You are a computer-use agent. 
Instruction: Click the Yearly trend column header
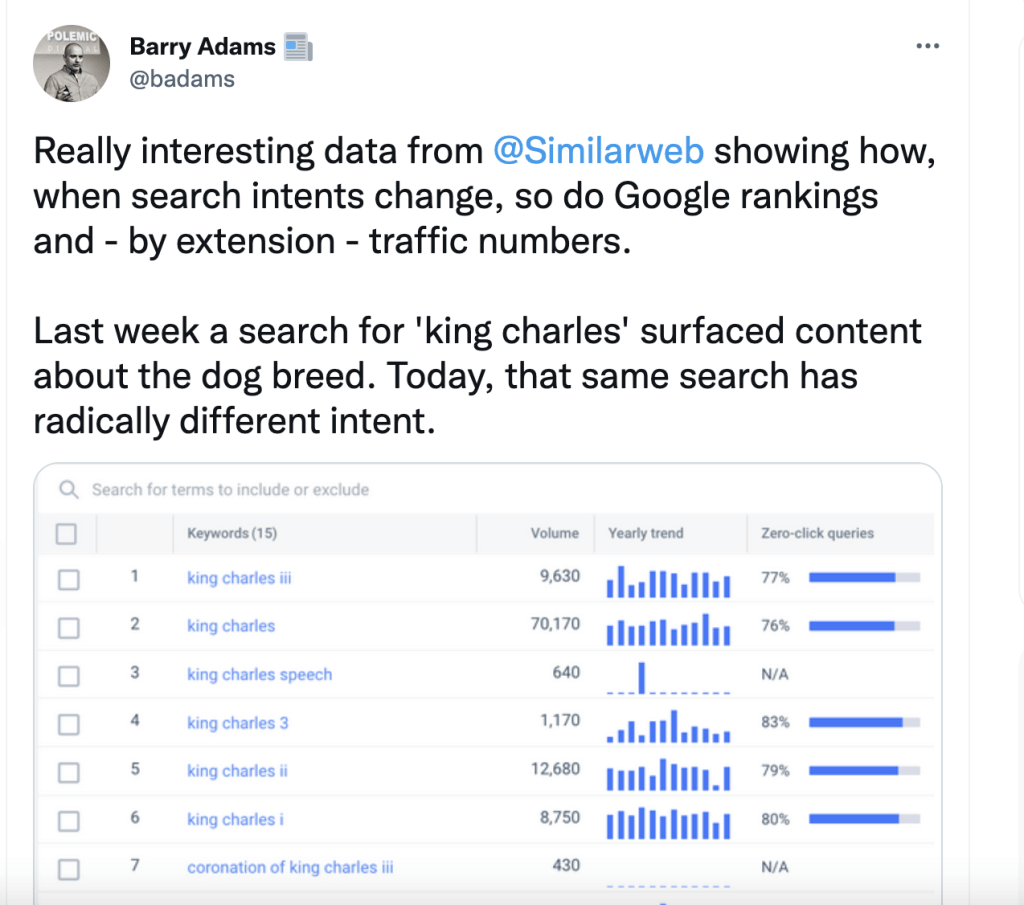coord(646,534)
